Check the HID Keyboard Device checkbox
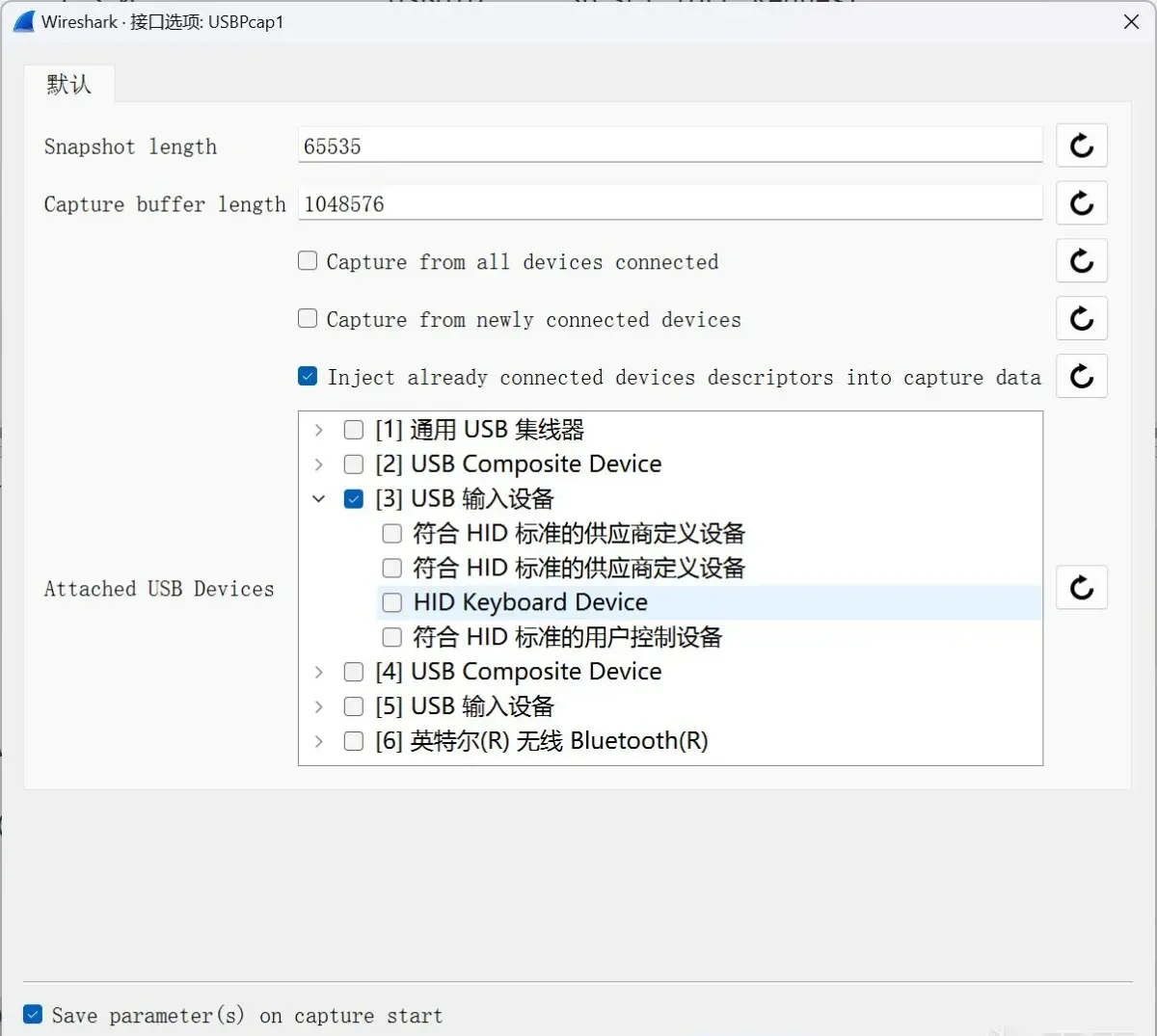 point(392,602)
